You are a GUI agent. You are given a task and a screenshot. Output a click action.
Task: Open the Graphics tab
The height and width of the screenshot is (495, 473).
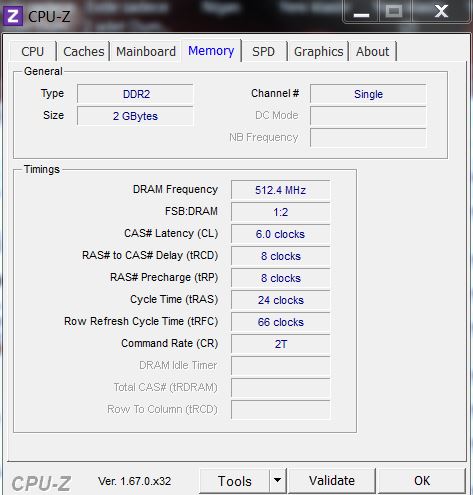pyautogui.click(x=319, y=52)
